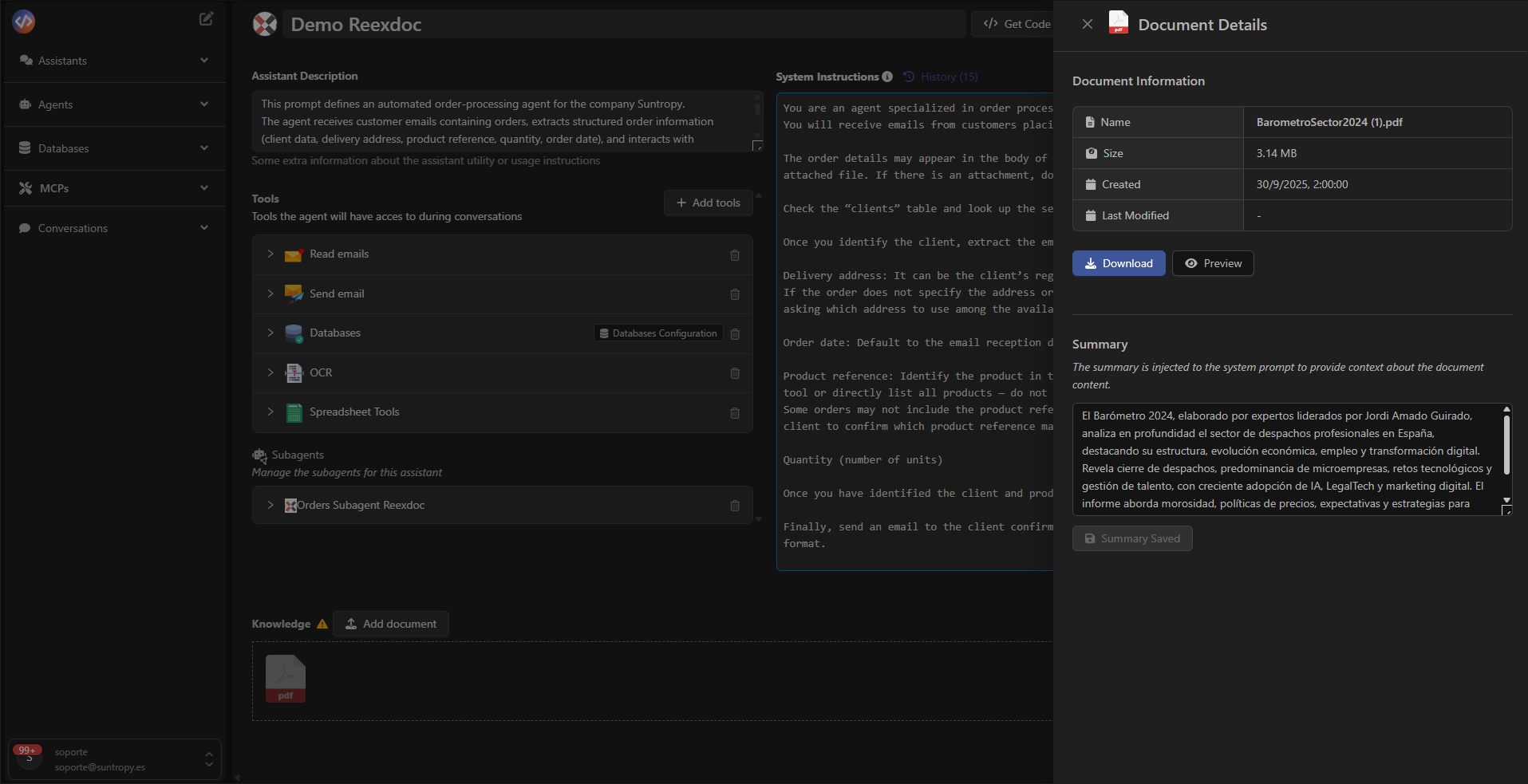Screen dimensions: 1528x784
Task: Delete the Databases tool
Action: point(735,334)
